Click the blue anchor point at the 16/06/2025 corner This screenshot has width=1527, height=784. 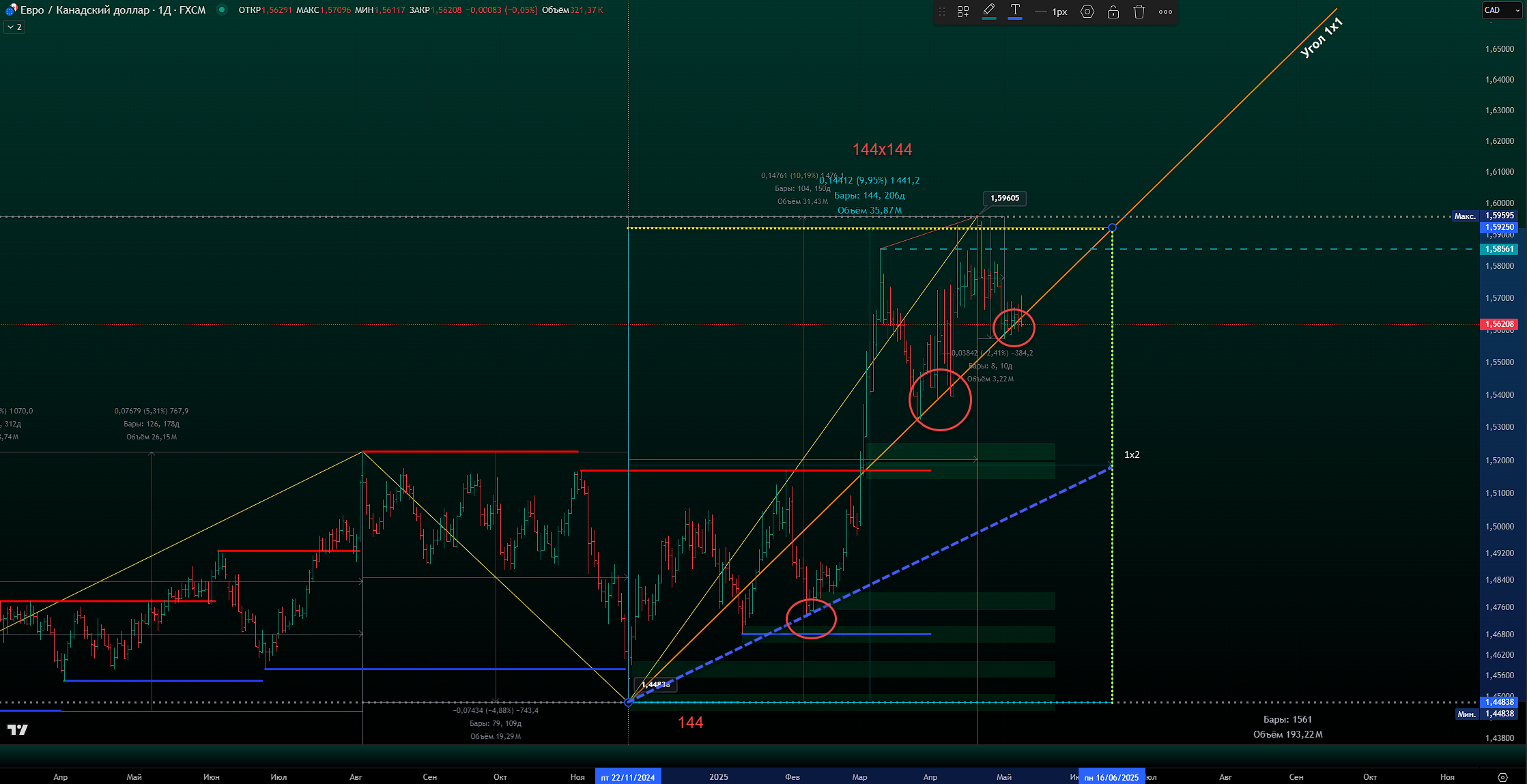[1113, 227]
